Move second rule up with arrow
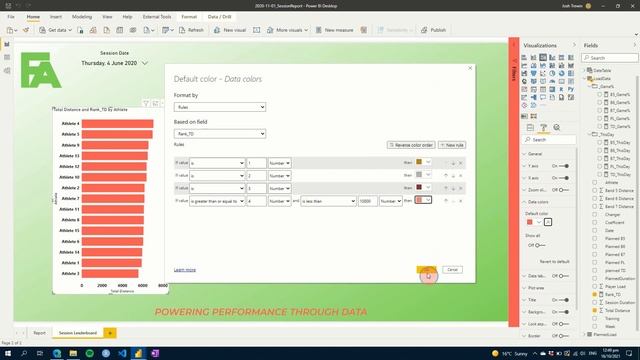The height and width of the screenshot is (360, 640). click(446, 176)
